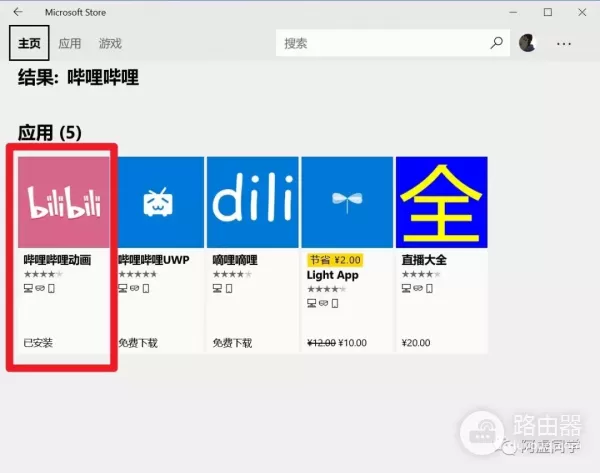
Task: Click the 嘀哩嘀哩 app title
Action: click(235, 260)
